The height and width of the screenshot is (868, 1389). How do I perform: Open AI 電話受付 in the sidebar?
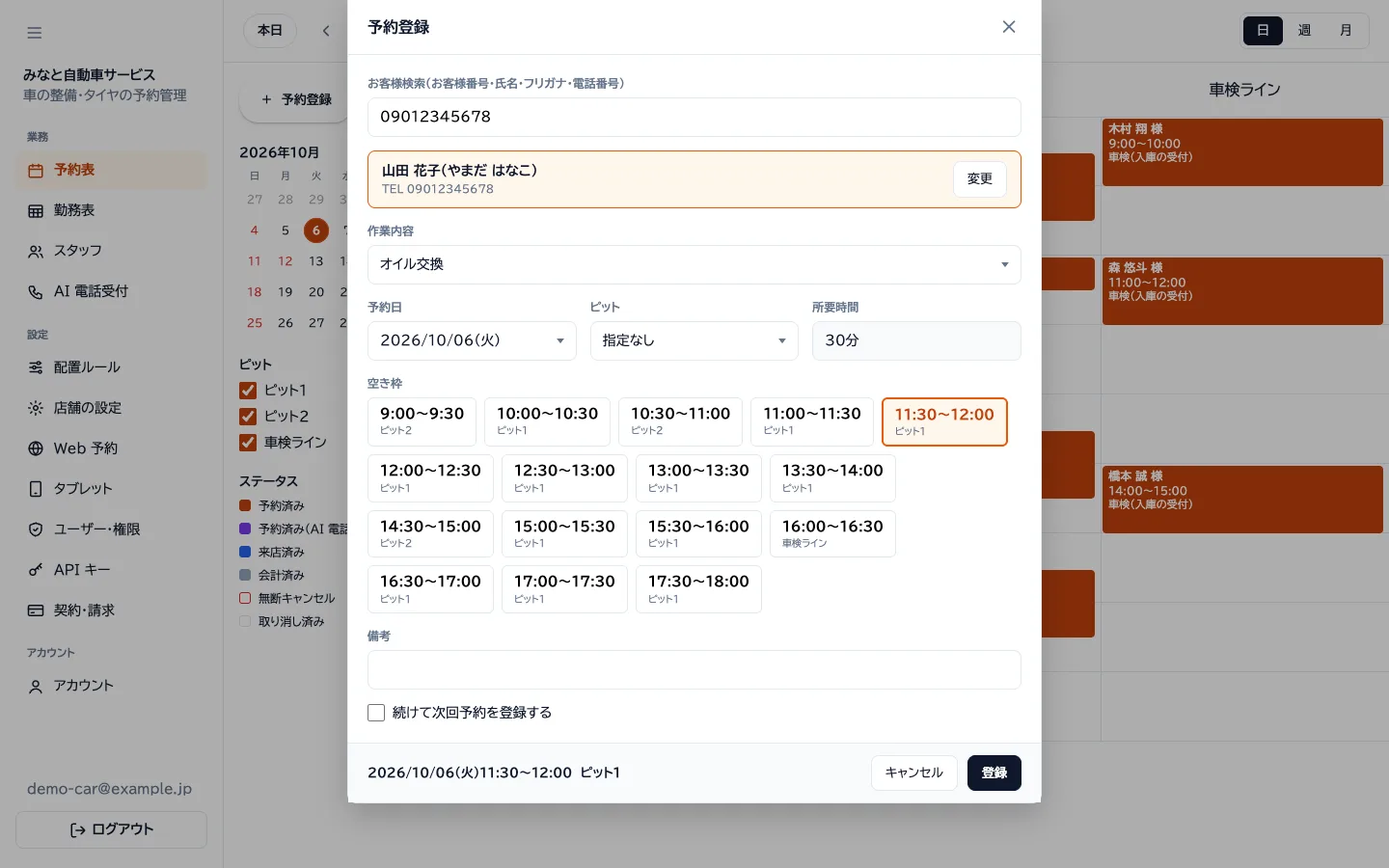[x=111, y=291]
